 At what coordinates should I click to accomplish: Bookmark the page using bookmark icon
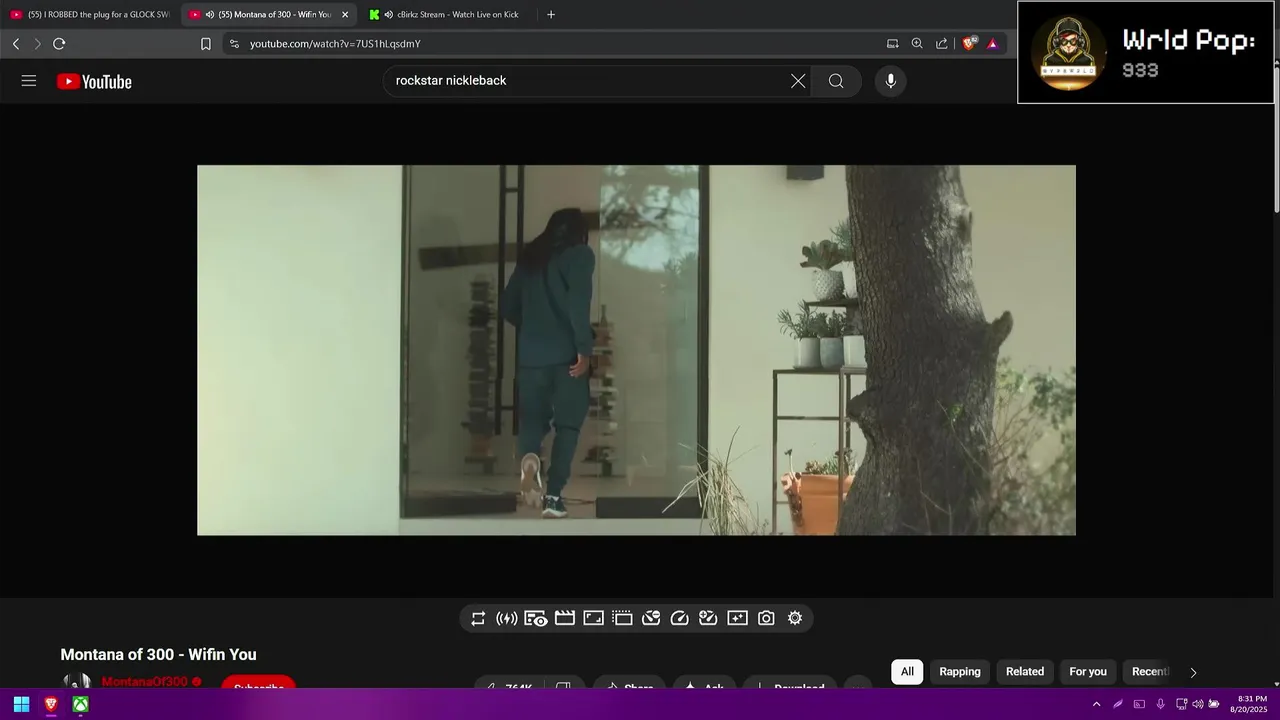206,44
